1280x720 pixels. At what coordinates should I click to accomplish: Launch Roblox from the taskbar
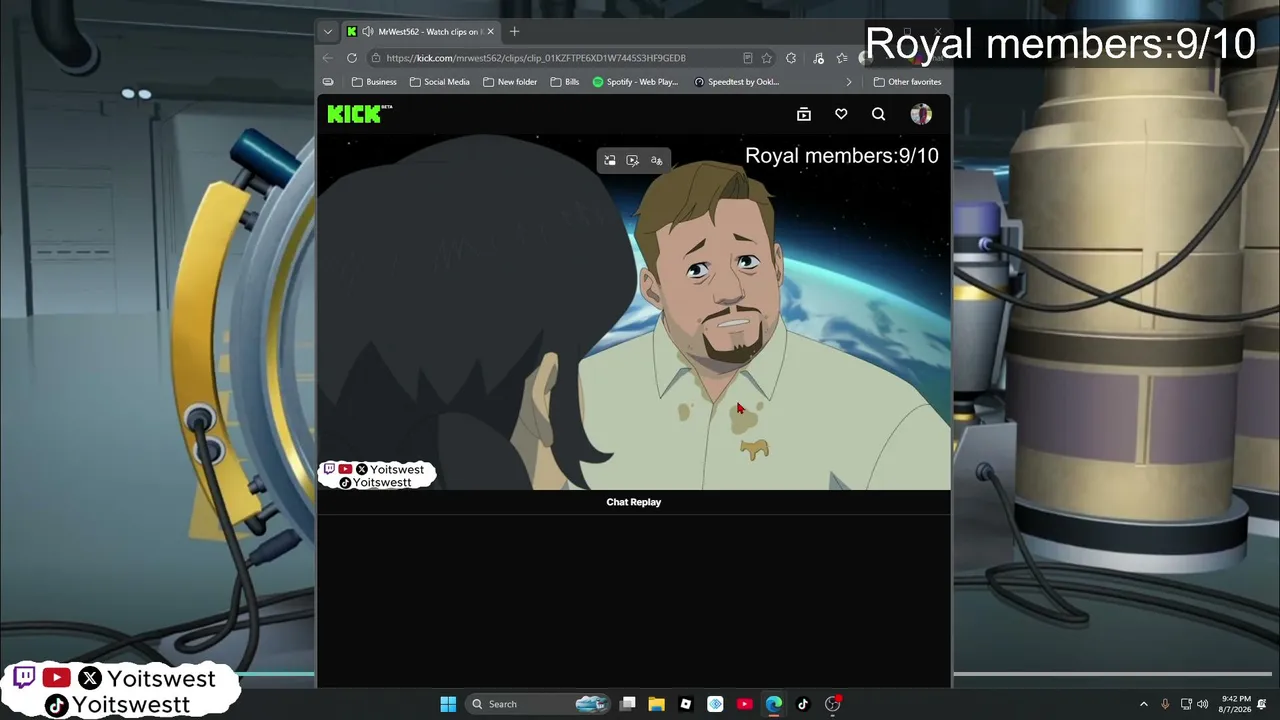[x=685, y=704]
